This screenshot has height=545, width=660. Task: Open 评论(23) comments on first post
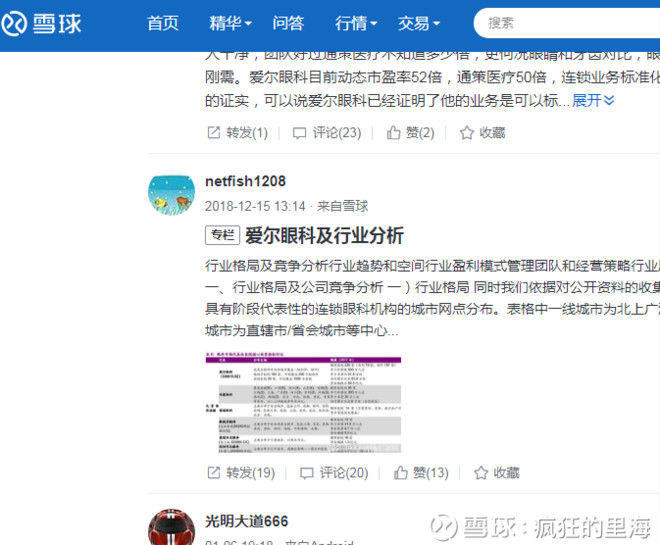327,133
